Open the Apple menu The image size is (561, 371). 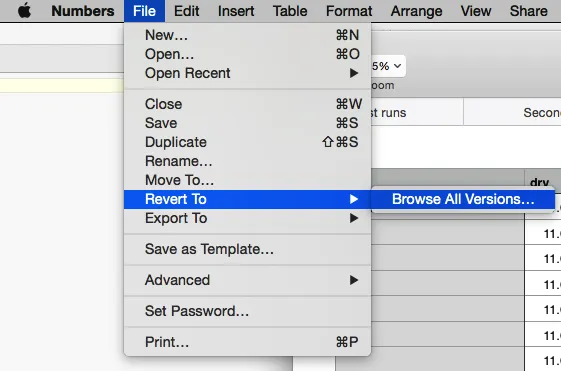(24, 11)
